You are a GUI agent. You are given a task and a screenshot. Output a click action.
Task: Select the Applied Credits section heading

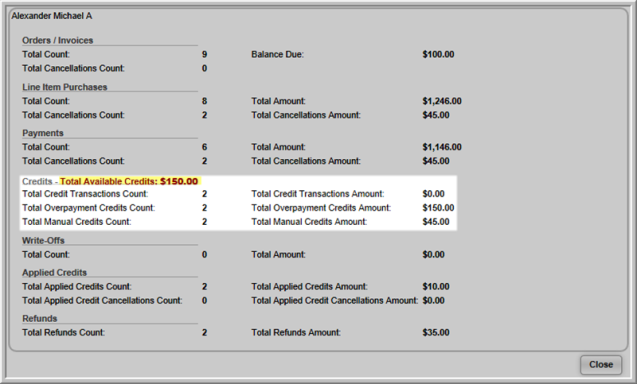pos(54,272)
